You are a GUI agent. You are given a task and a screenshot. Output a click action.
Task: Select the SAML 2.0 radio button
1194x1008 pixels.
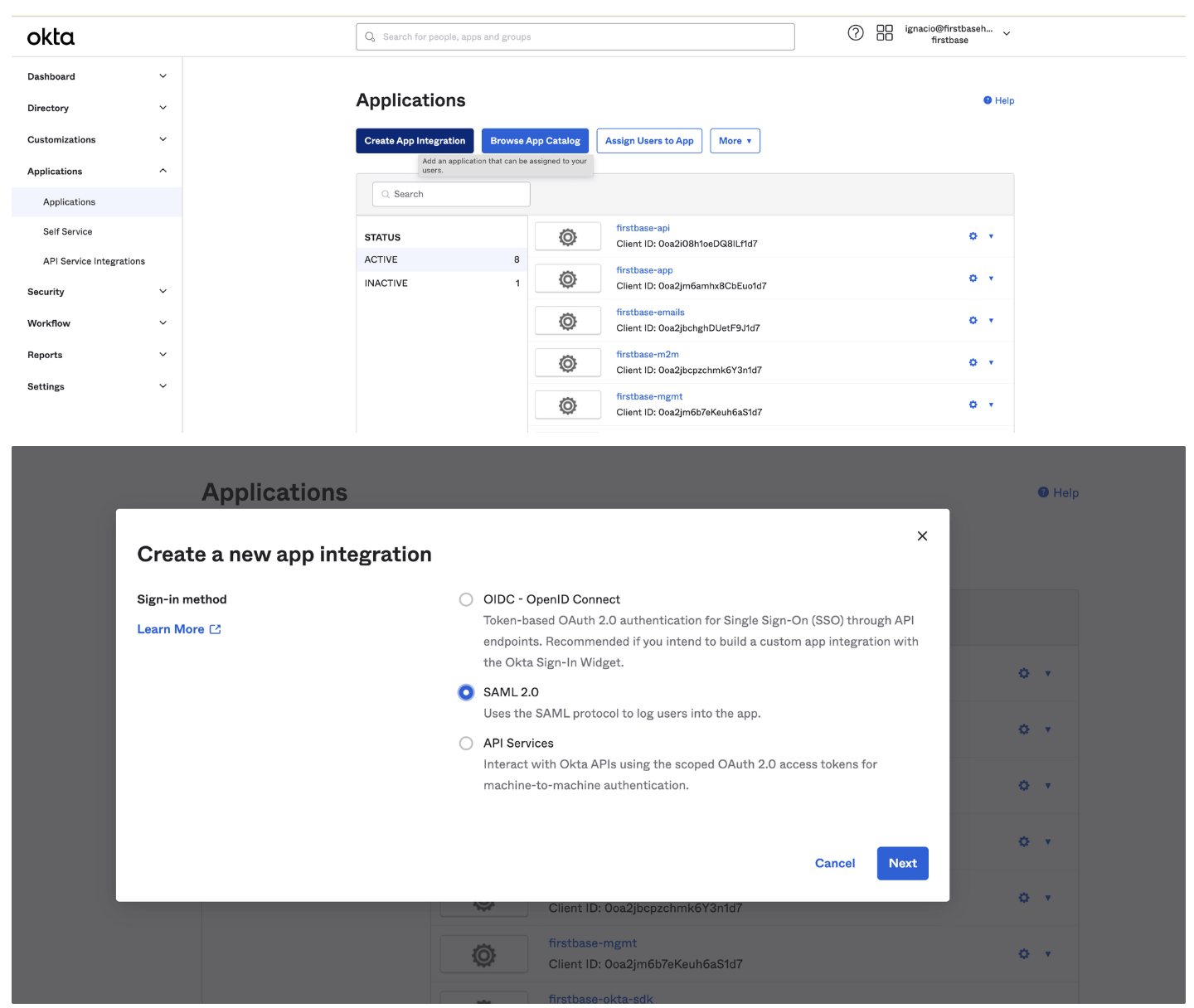(466, 692)
